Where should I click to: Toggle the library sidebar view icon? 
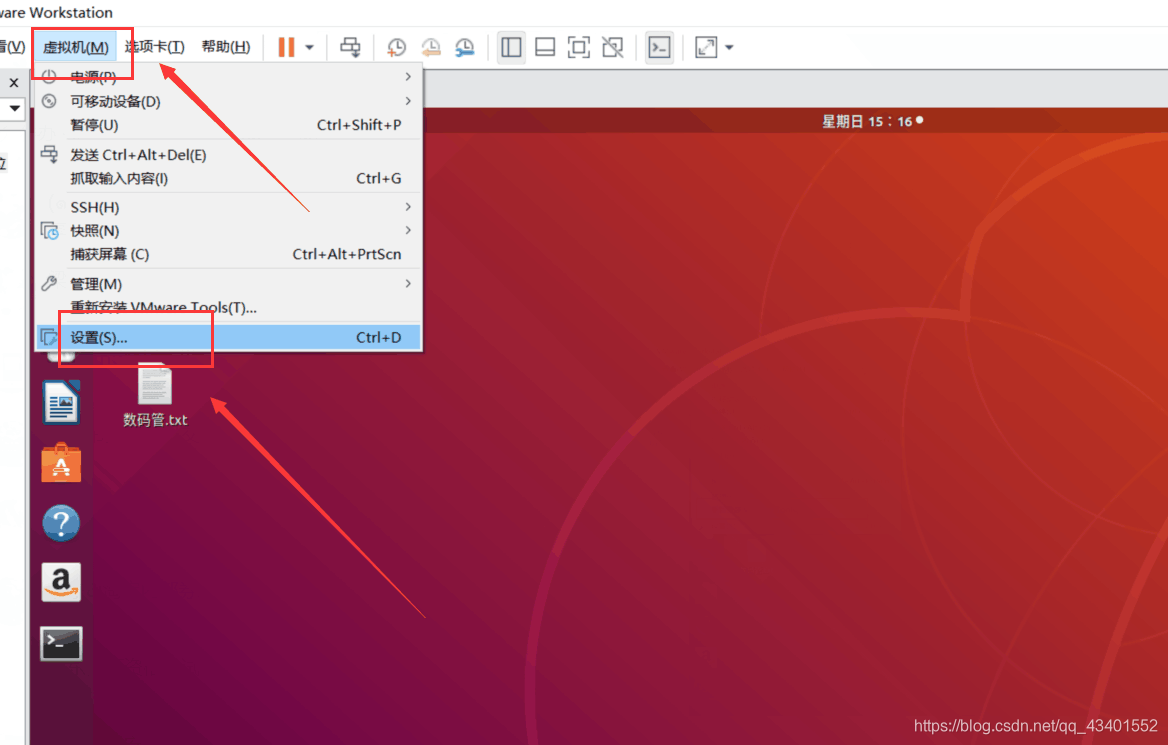511,47
